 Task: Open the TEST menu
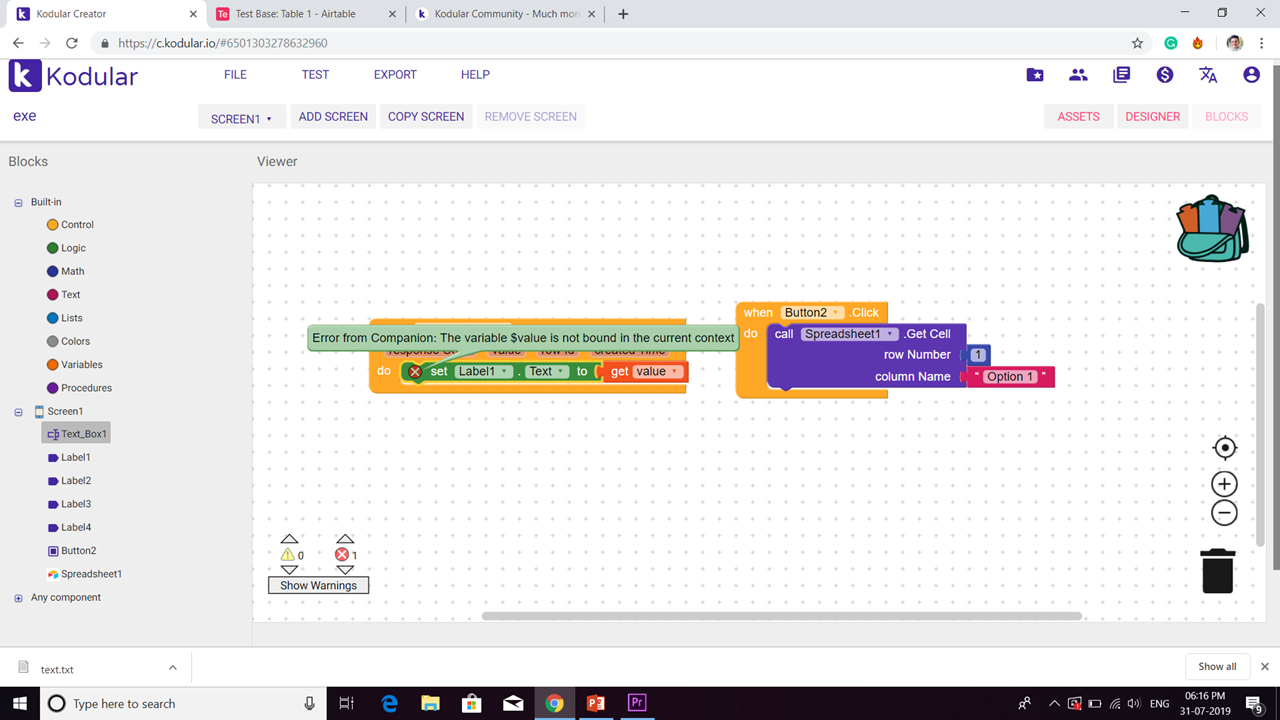pyautogui.click(x=315, y=75)
